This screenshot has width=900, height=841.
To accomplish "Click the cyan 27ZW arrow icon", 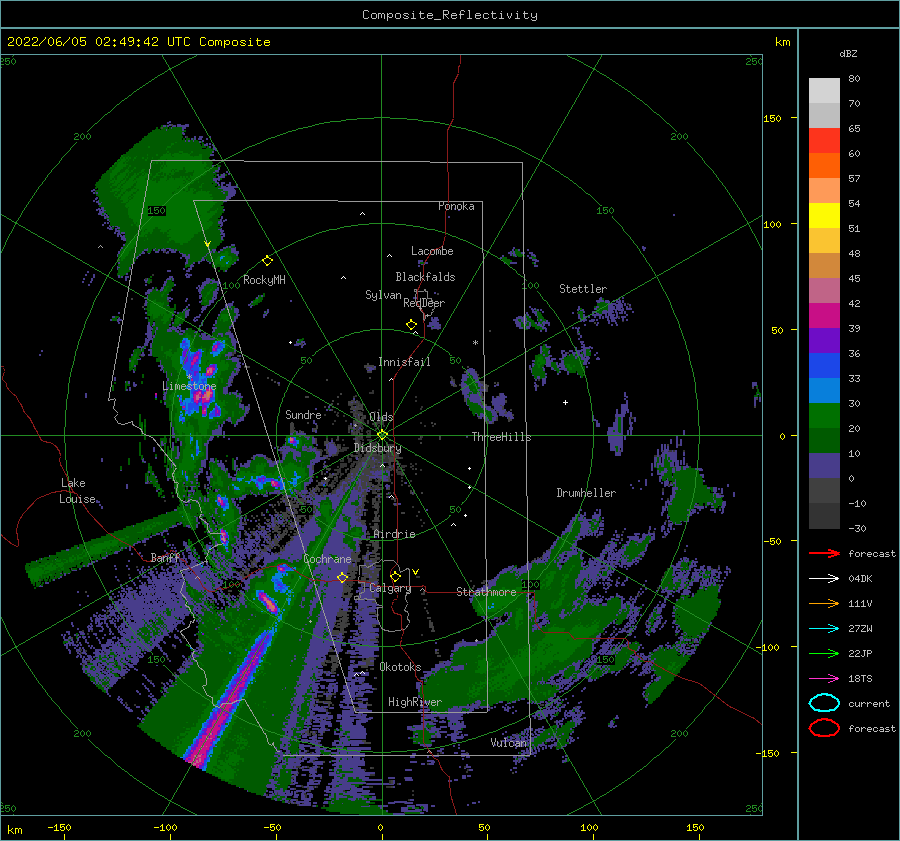I will tap(824, 628).
